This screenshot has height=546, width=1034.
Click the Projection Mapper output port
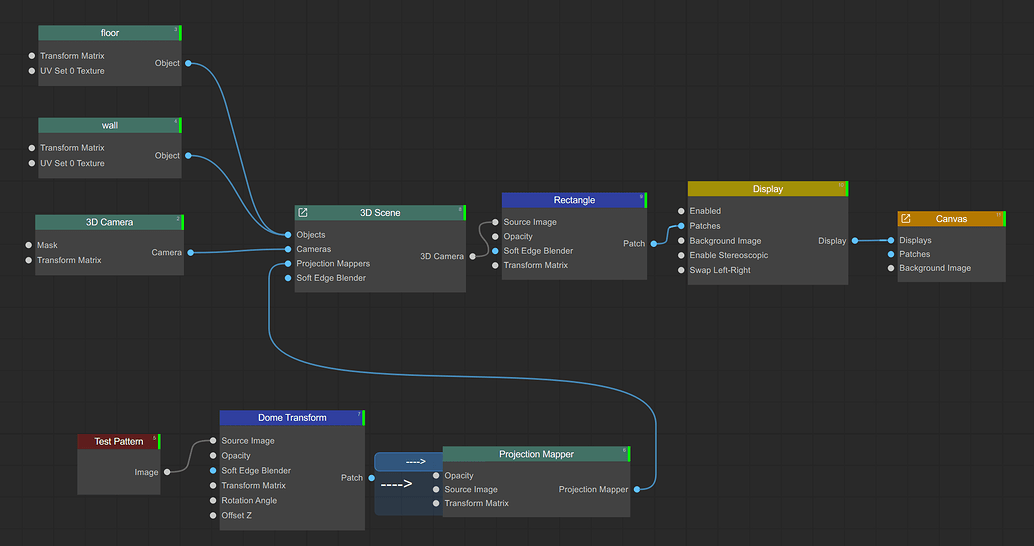(x=636, y=489)
